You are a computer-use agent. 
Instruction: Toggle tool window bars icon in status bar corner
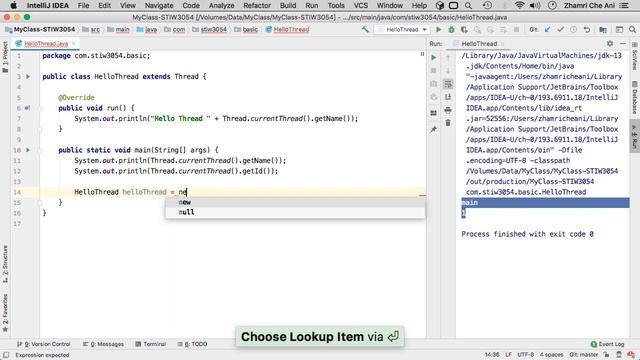[x=6, y=355]
